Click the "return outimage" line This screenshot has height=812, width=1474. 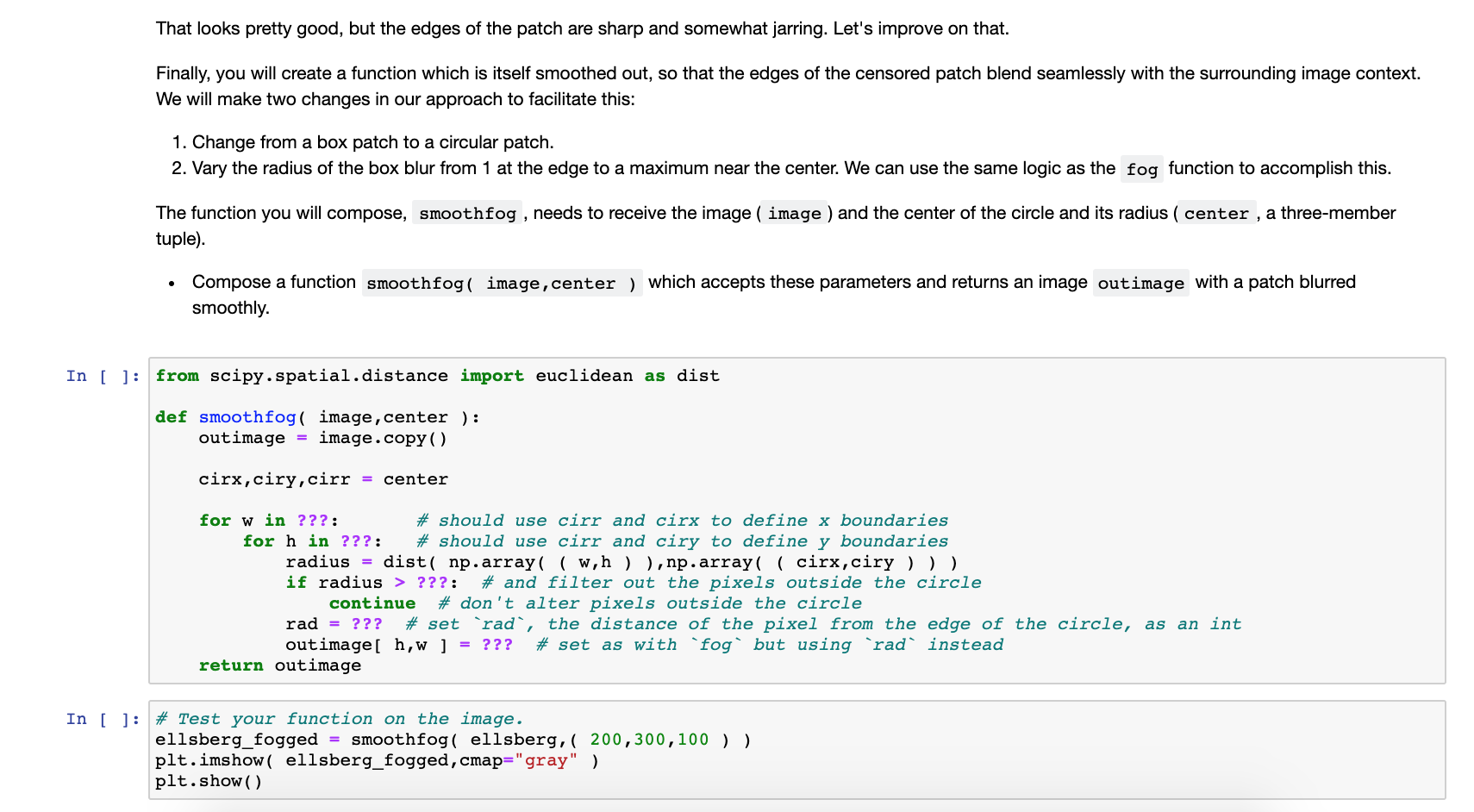(x=280, y=665)
